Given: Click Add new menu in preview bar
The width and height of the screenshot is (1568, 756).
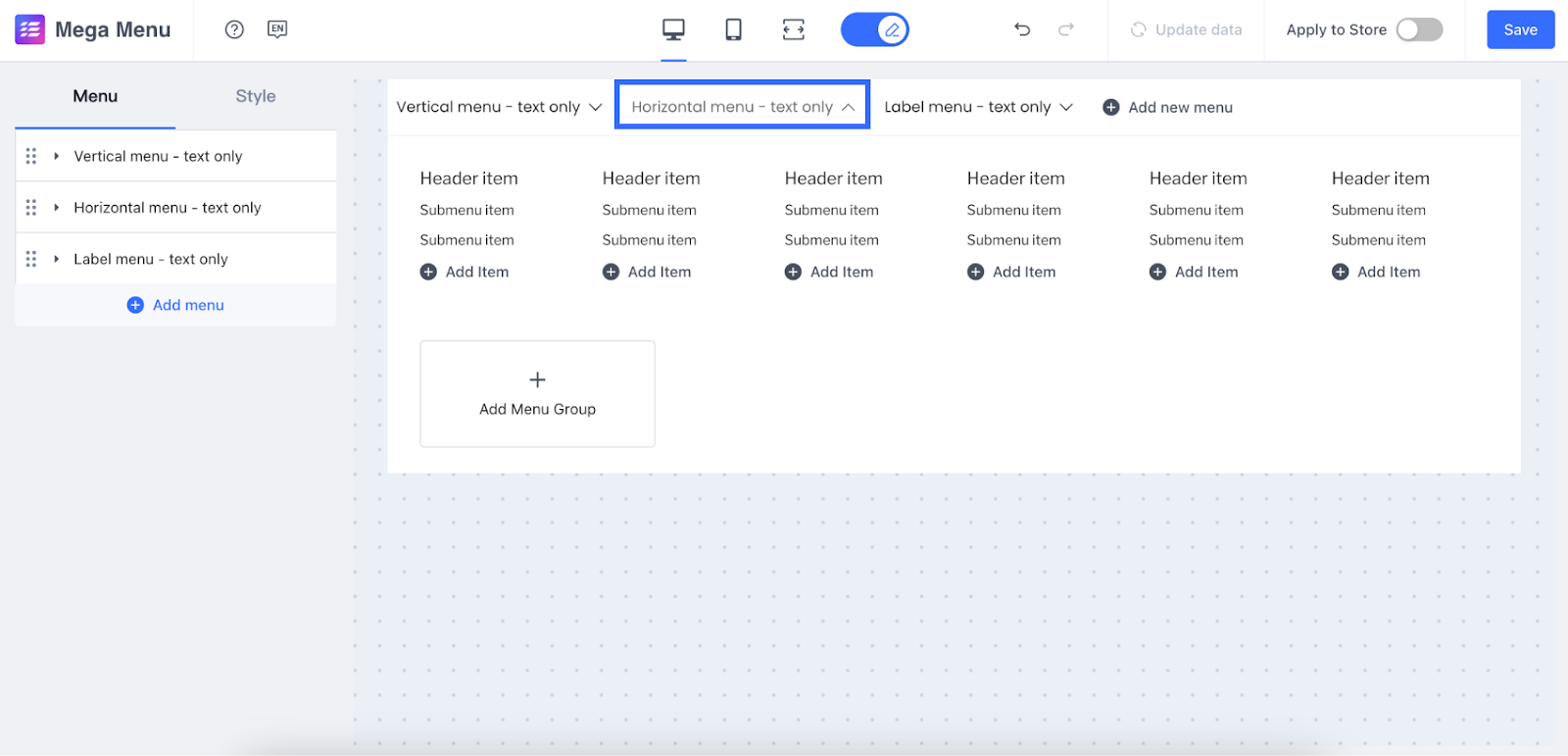Looking at the screenshot, I should (x=1168, y=107).
